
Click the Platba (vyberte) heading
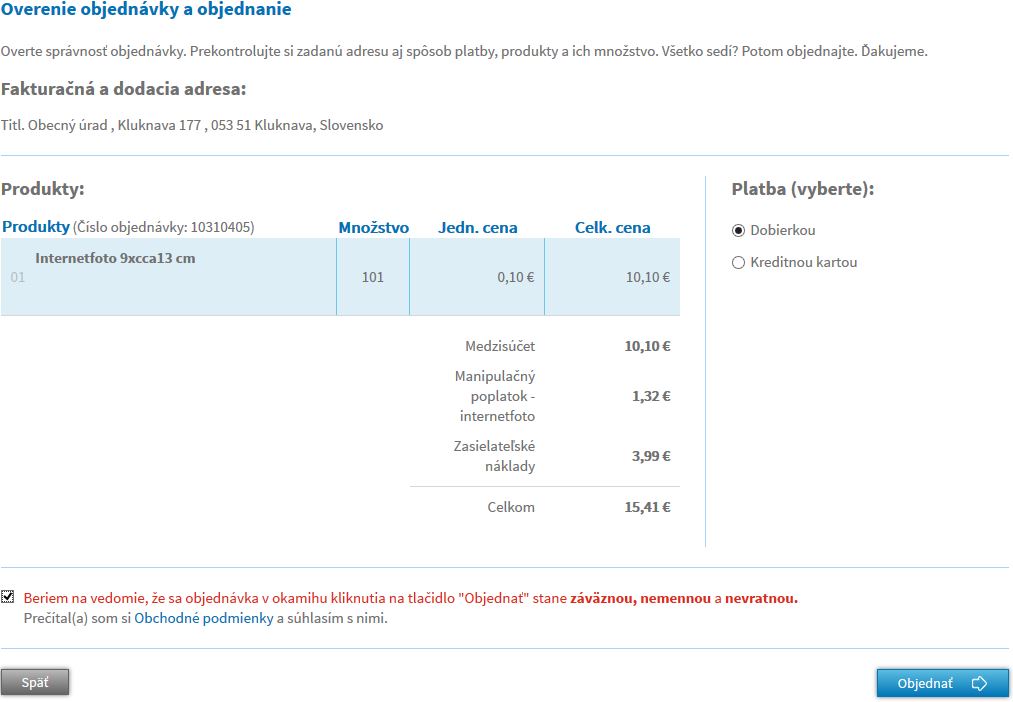802,189
